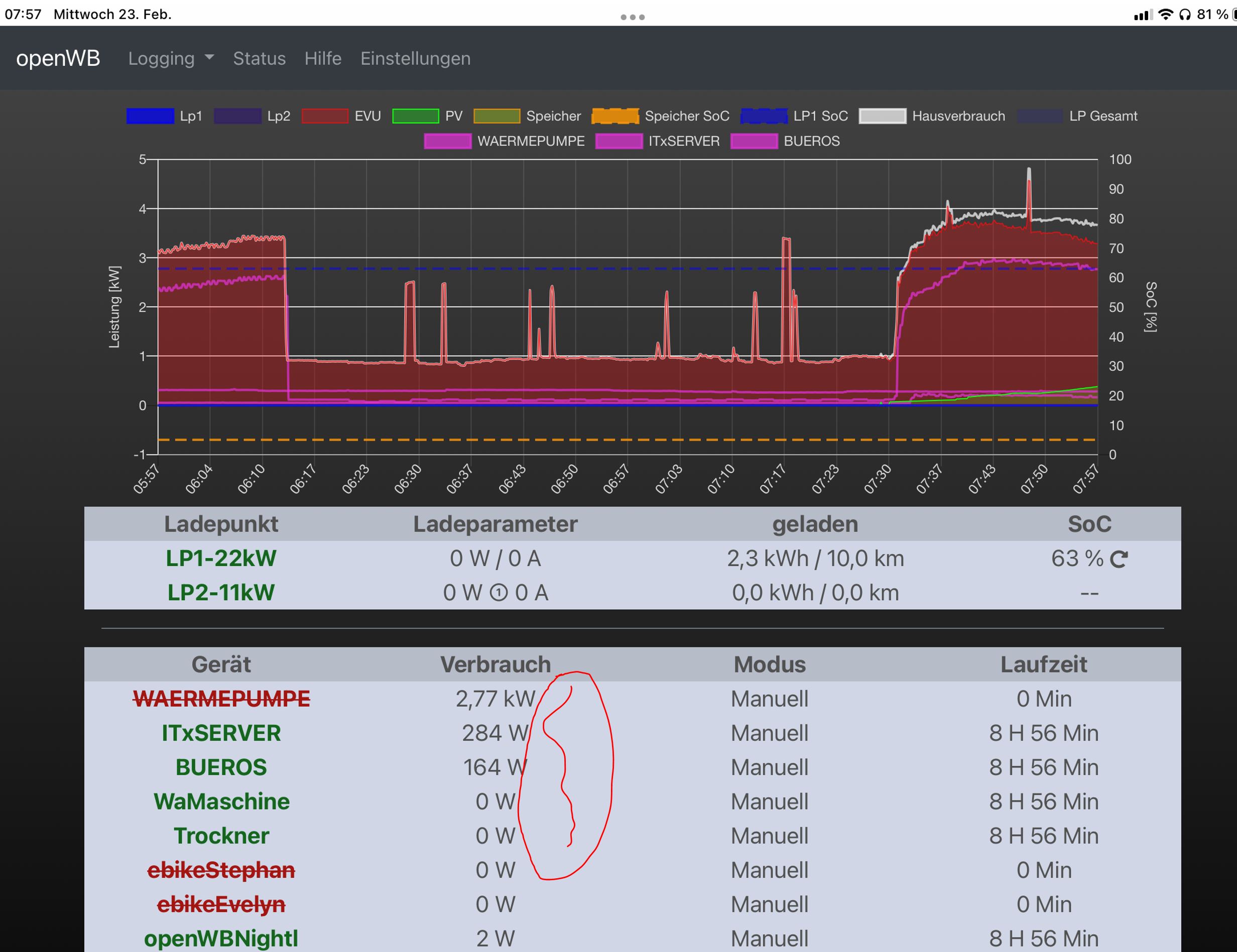Click the Manuell mode for BUEROS
This screenshot has height=952, width=1237.
click(769, 768)
